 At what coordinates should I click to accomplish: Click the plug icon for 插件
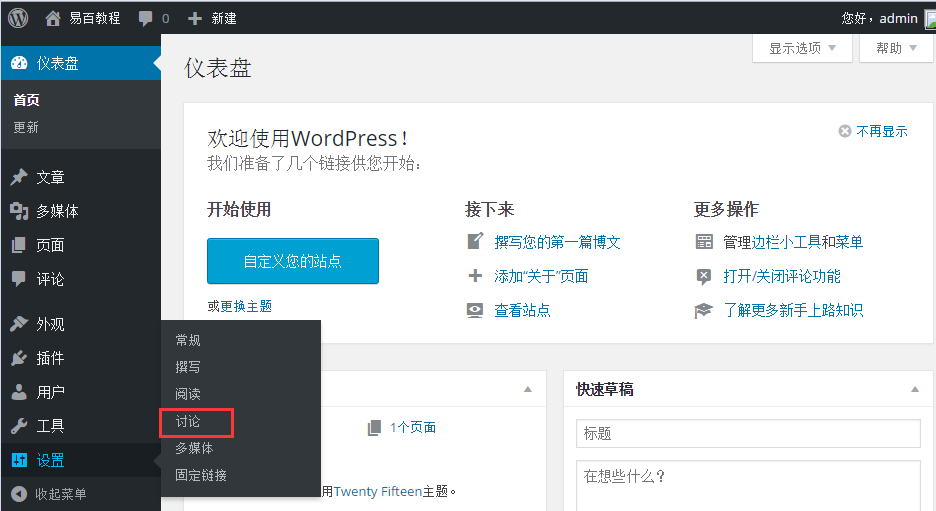pyautogui.click(x=19, y=358)
